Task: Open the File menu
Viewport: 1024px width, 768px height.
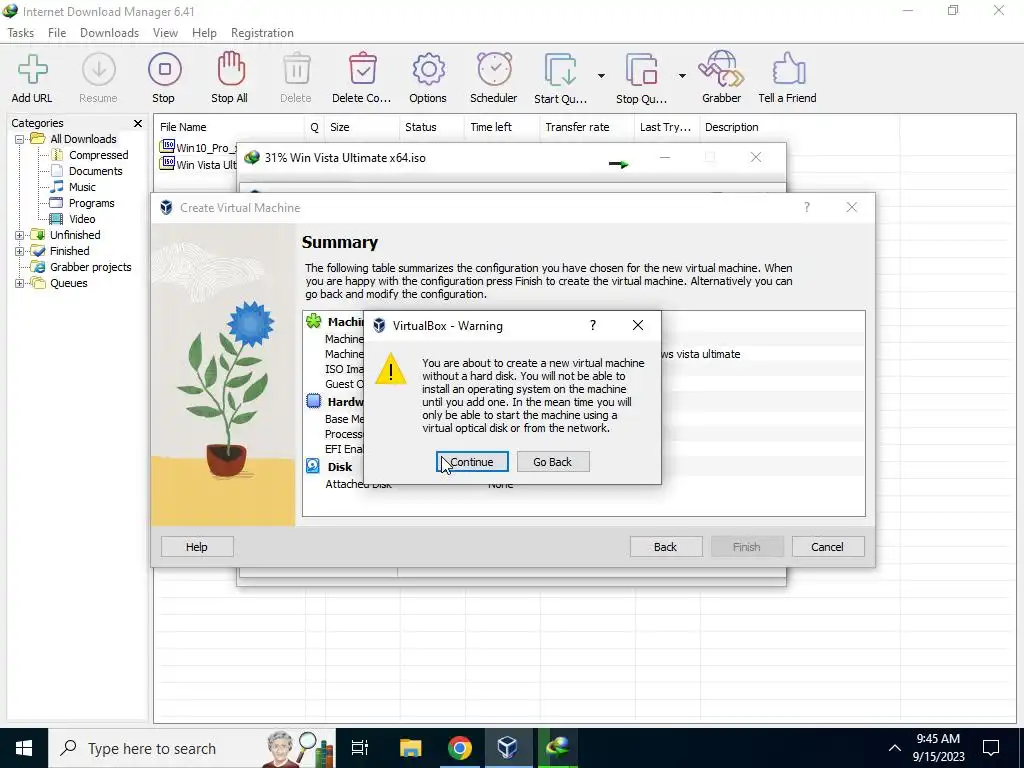Action: click(x=57, y=33)
